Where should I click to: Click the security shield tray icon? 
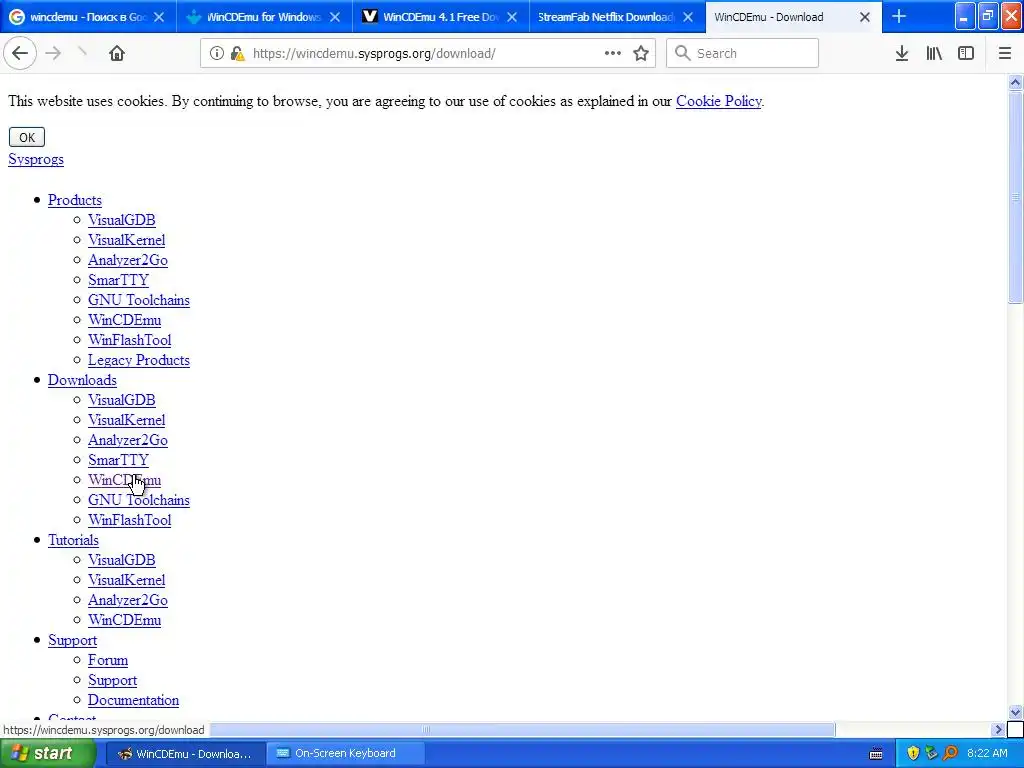[x=913, y=753]
